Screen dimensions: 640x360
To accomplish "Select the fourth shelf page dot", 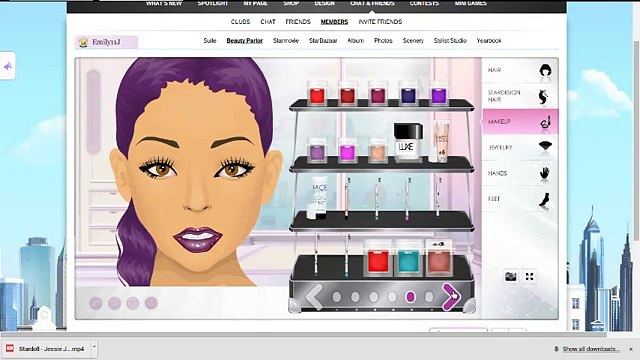I will pos(392,297).
